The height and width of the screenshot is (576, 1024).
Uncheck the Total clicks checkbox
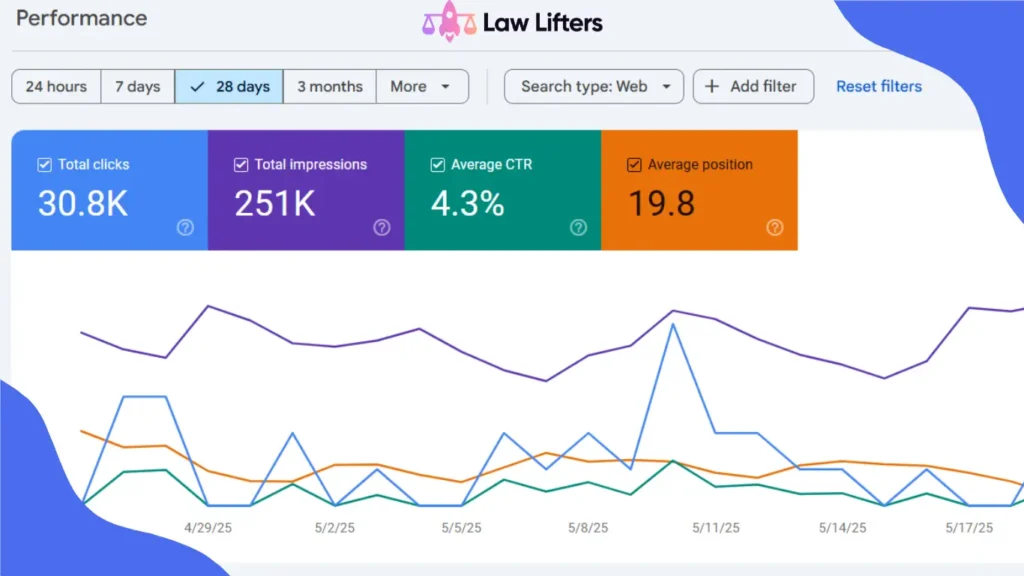tap(44, 165)
